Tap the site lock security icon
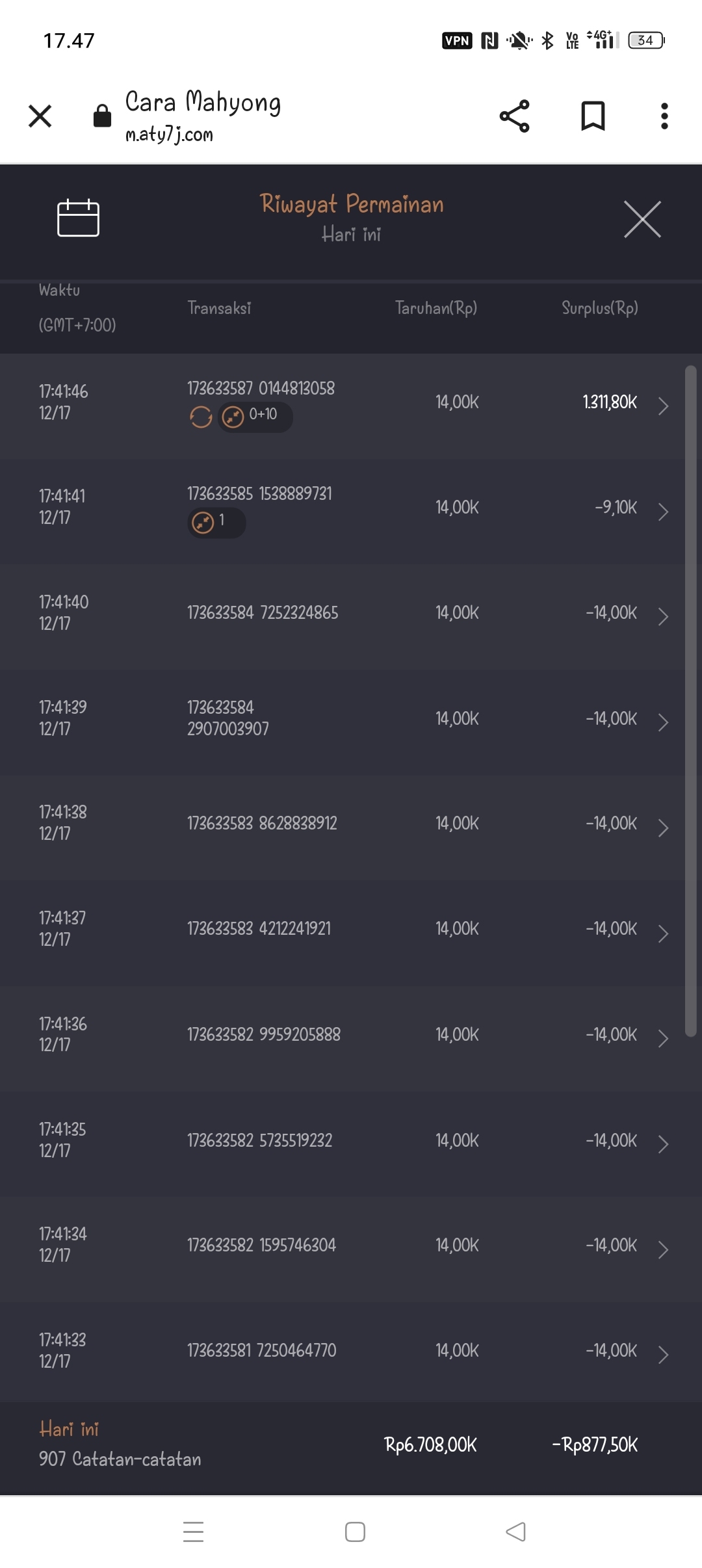 [102, 116]
